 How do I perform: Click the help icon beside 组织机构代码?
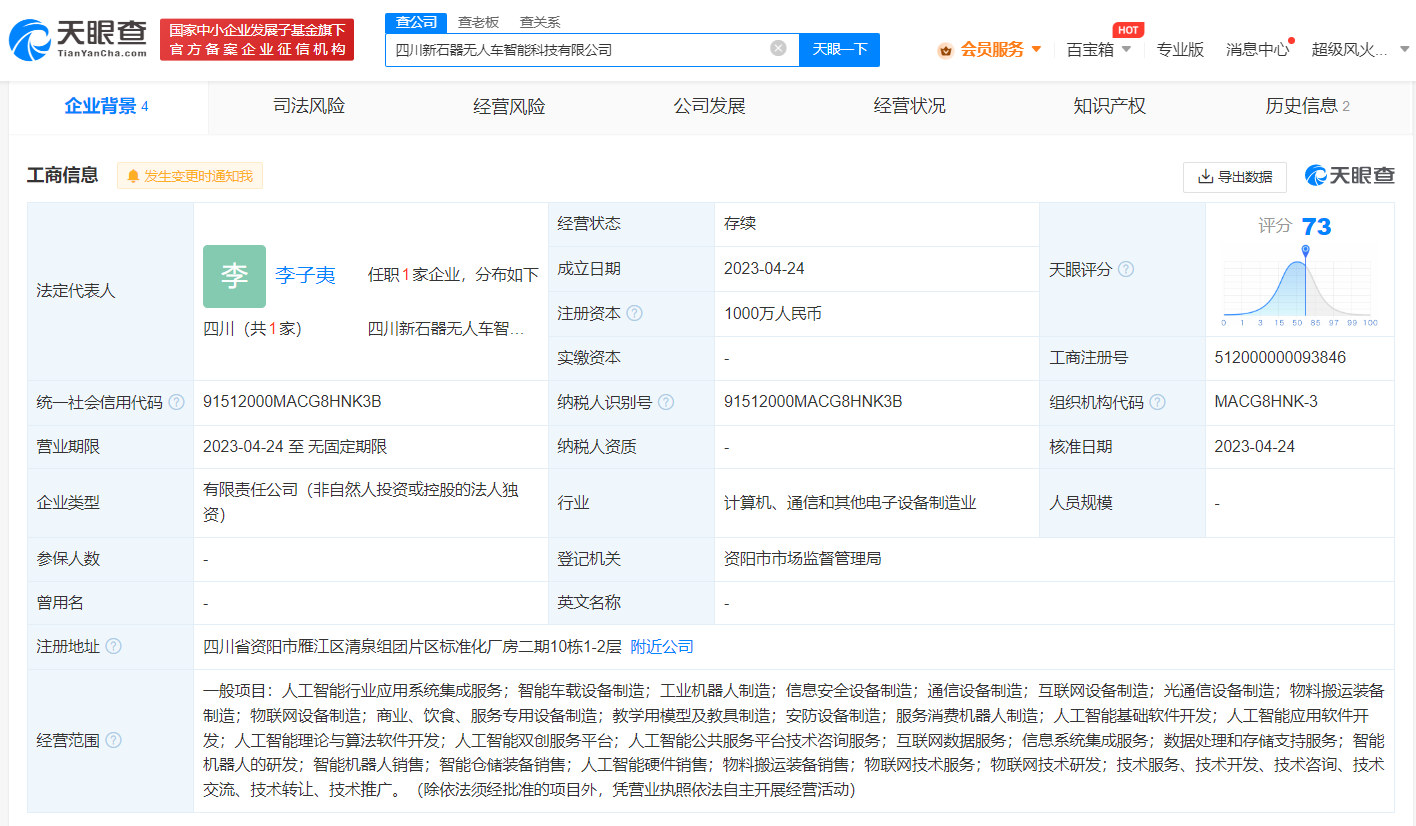pyautogui.click(x=1157, y=402)
